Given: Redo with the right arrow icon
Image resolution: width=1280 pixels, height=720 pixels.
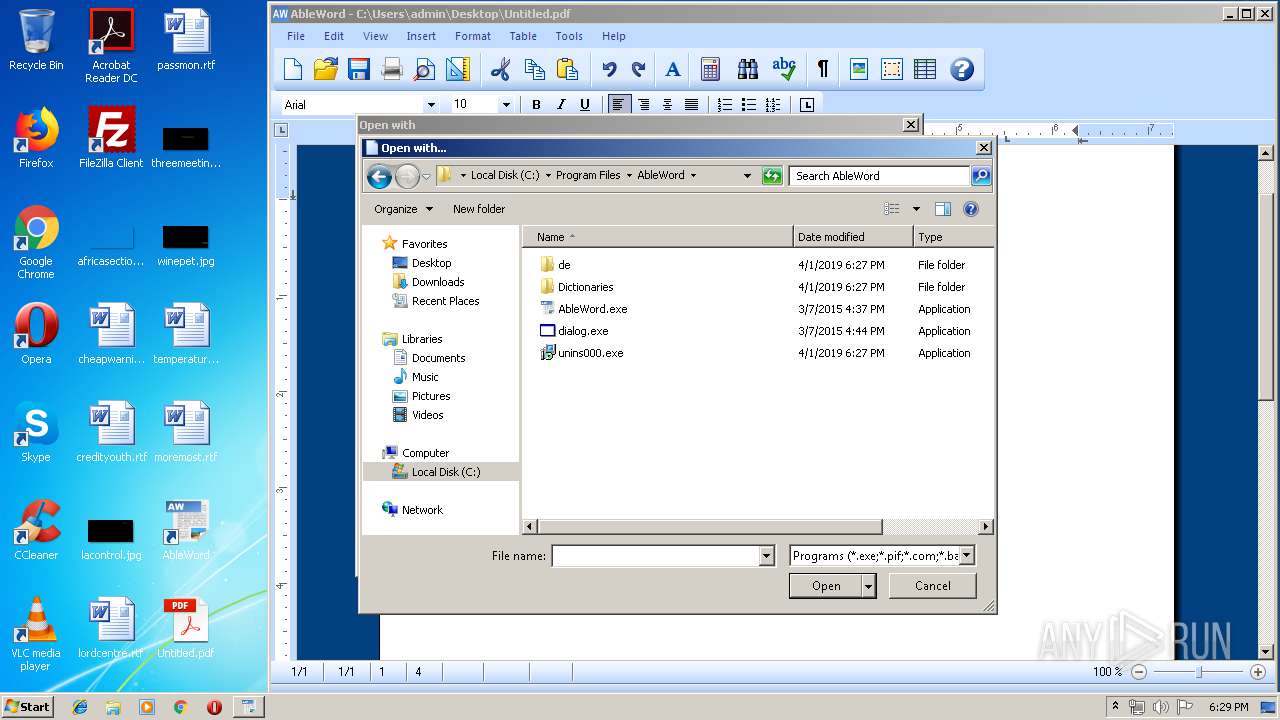Looking at the screenshot, I should point(638,69).
